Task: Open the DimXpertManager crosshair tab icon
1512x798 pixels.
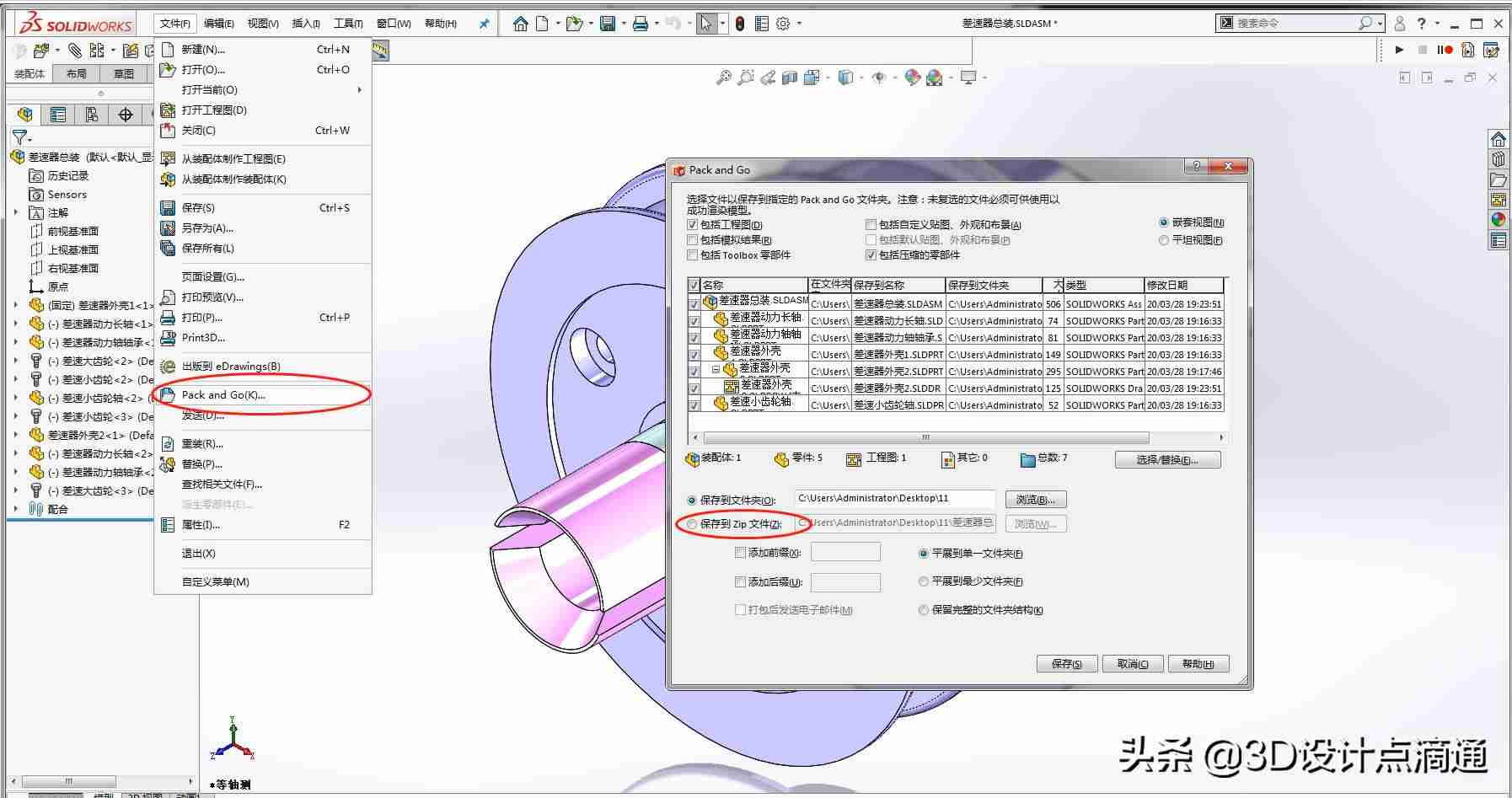Action: point(126,115)
